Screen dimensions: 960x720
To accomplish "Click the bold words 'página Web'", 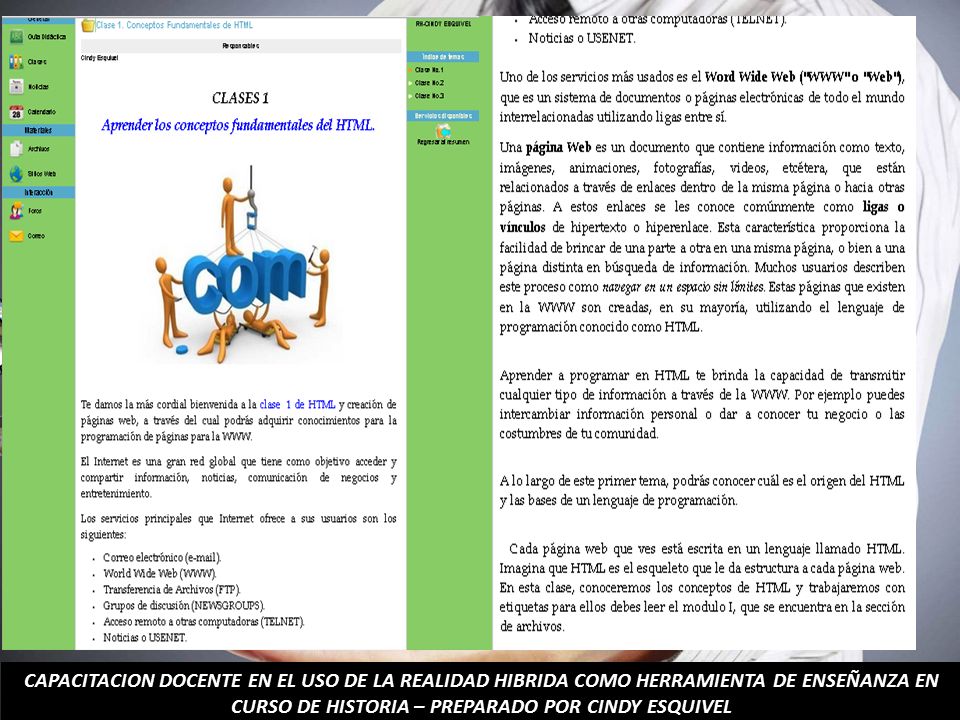I will click(x=558, y=148).
